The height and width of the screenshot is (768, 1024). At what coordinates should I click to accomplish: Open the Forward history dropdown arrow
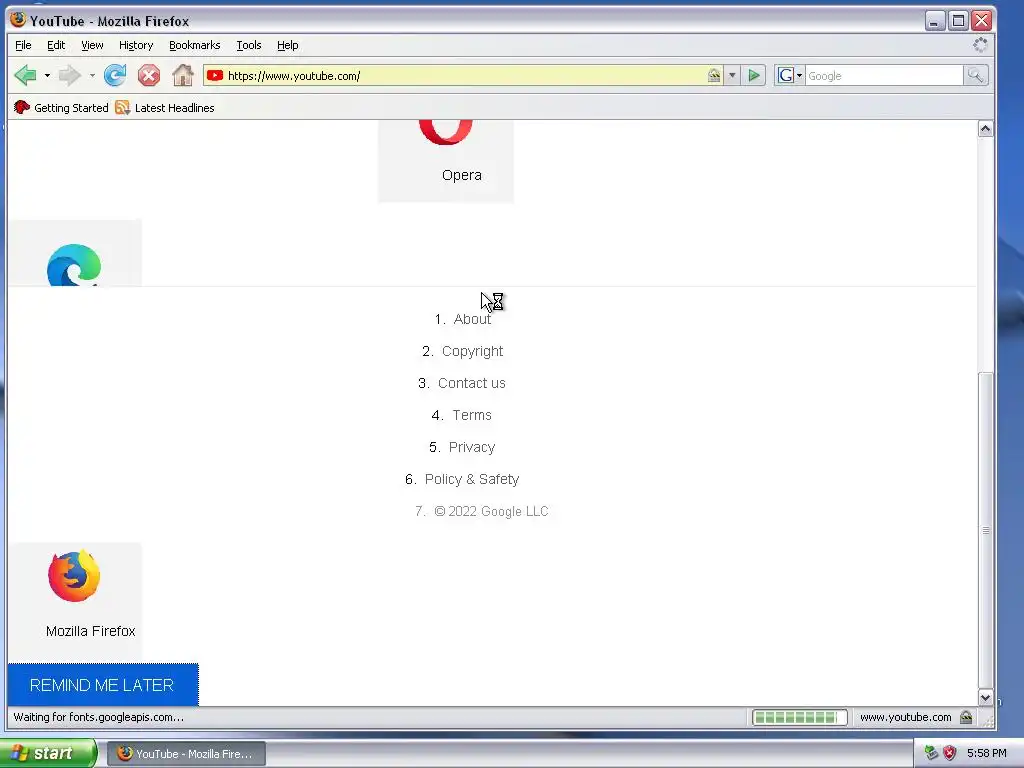click(92, 76)
